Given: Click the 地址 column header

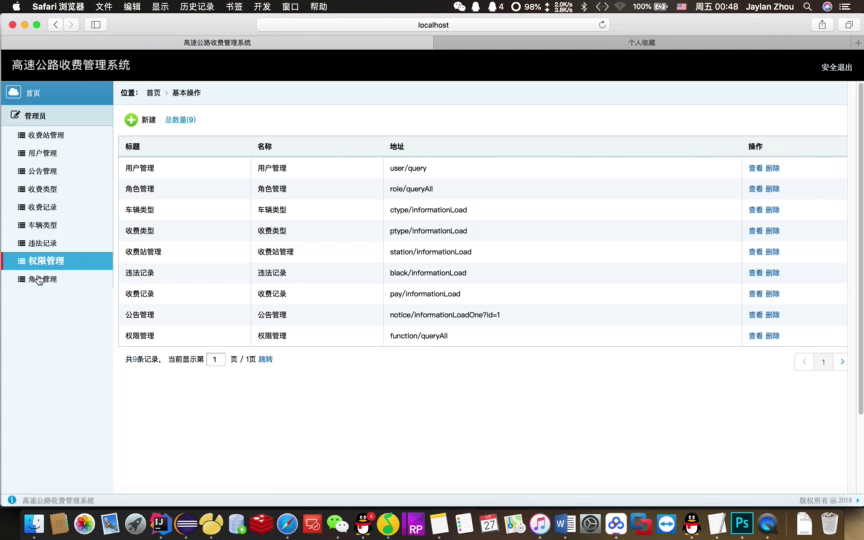Looking at the screenshot, I should click(397, 147).
